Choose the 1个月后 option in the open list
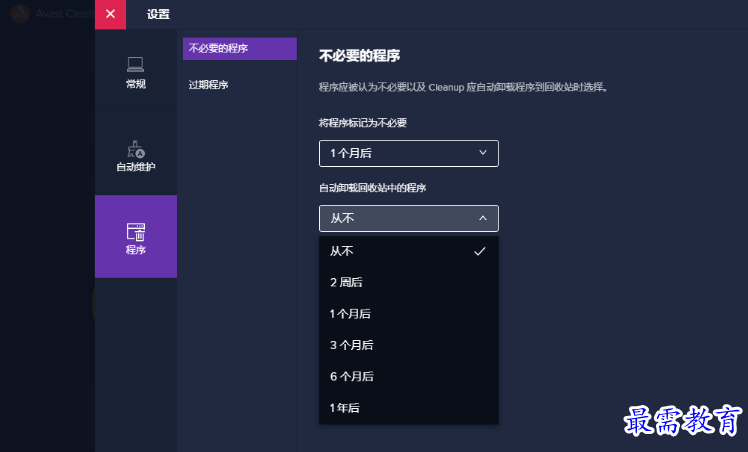748x452 pixels. pyautogui.click(x=409, y=314)
